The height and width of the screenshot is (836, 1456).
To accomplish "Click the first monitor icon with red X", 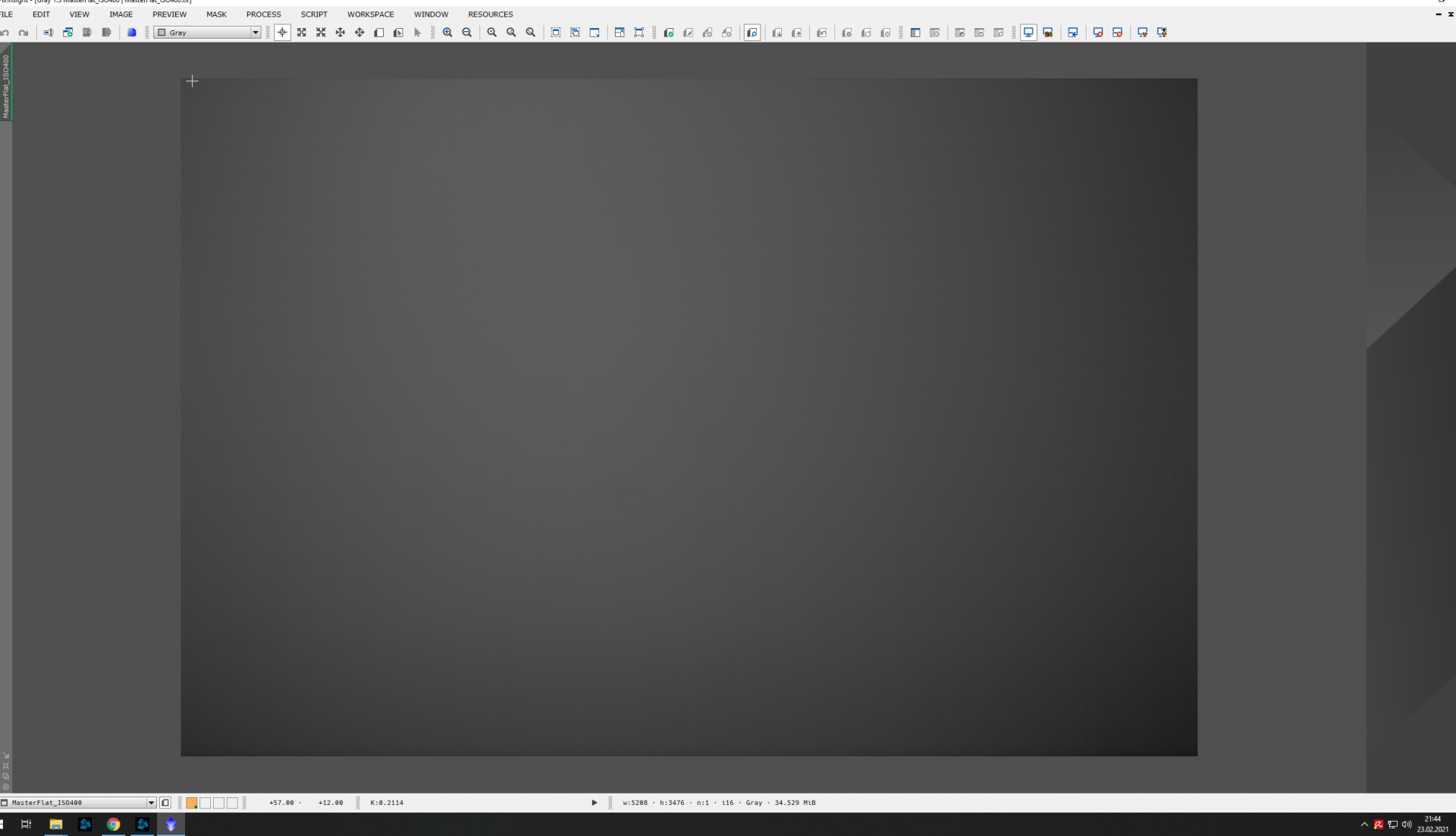I will [1098, 33].
